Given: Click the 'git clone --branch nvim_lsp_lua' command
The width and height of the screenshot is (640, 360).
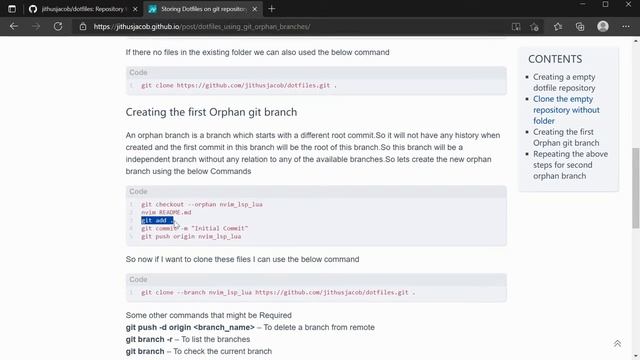Looking at the screenshot, I should (278, 292).
